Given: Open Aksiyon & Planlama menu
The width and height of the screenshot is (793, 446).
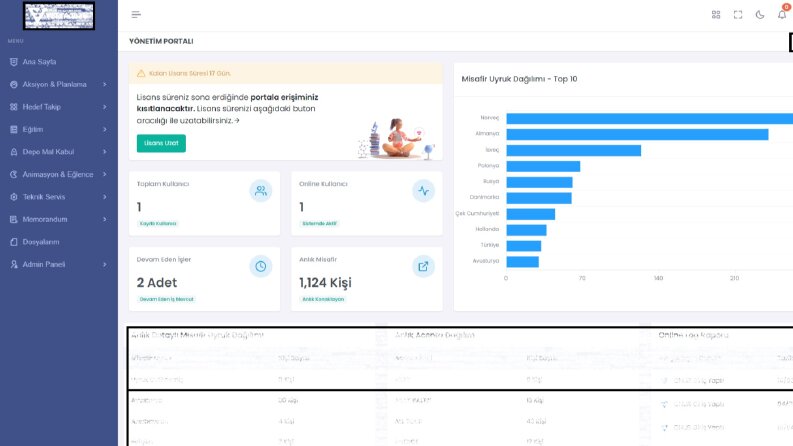Looking at the screenshot, I should [x=55, y=84].
